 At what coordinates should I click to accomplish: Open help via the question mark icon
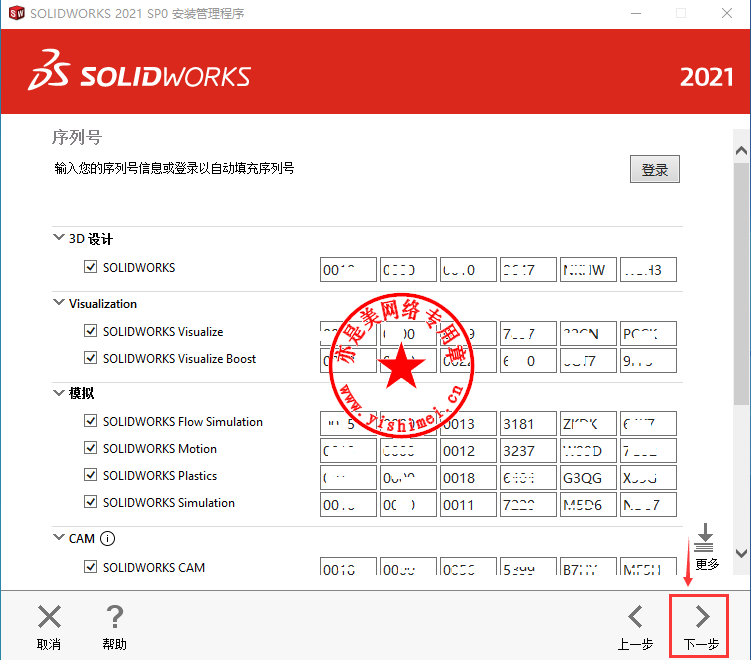click(115, 616)
